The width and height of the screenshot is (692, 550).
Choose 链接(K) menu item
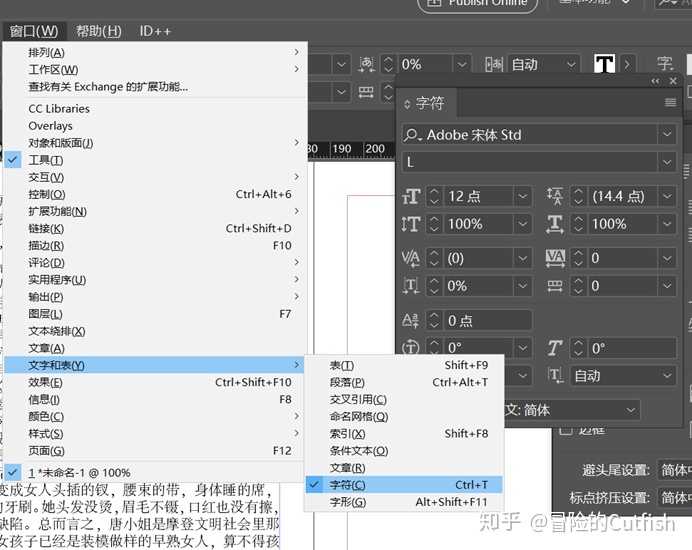154,229
